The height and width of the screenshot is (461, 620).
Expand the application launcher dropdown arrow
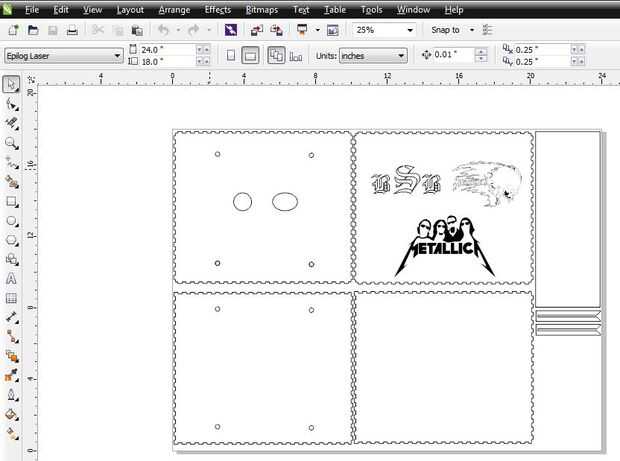pos(317,30)
